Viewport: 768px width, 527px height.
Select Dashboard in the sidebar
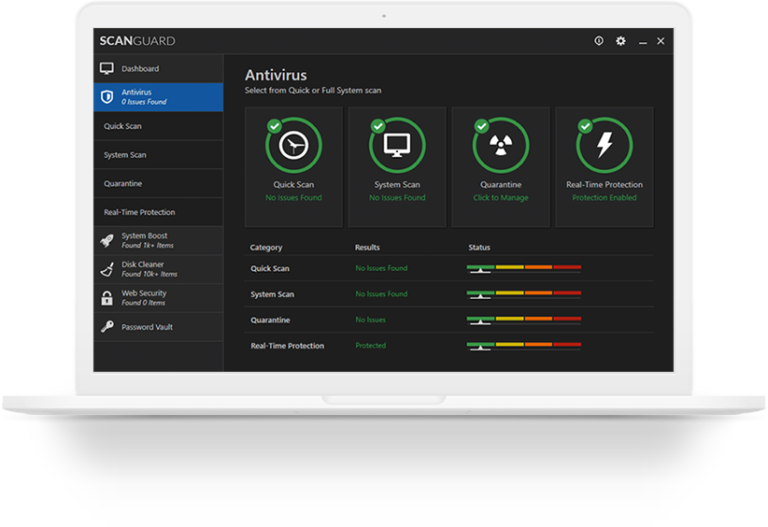coord(158,68)
